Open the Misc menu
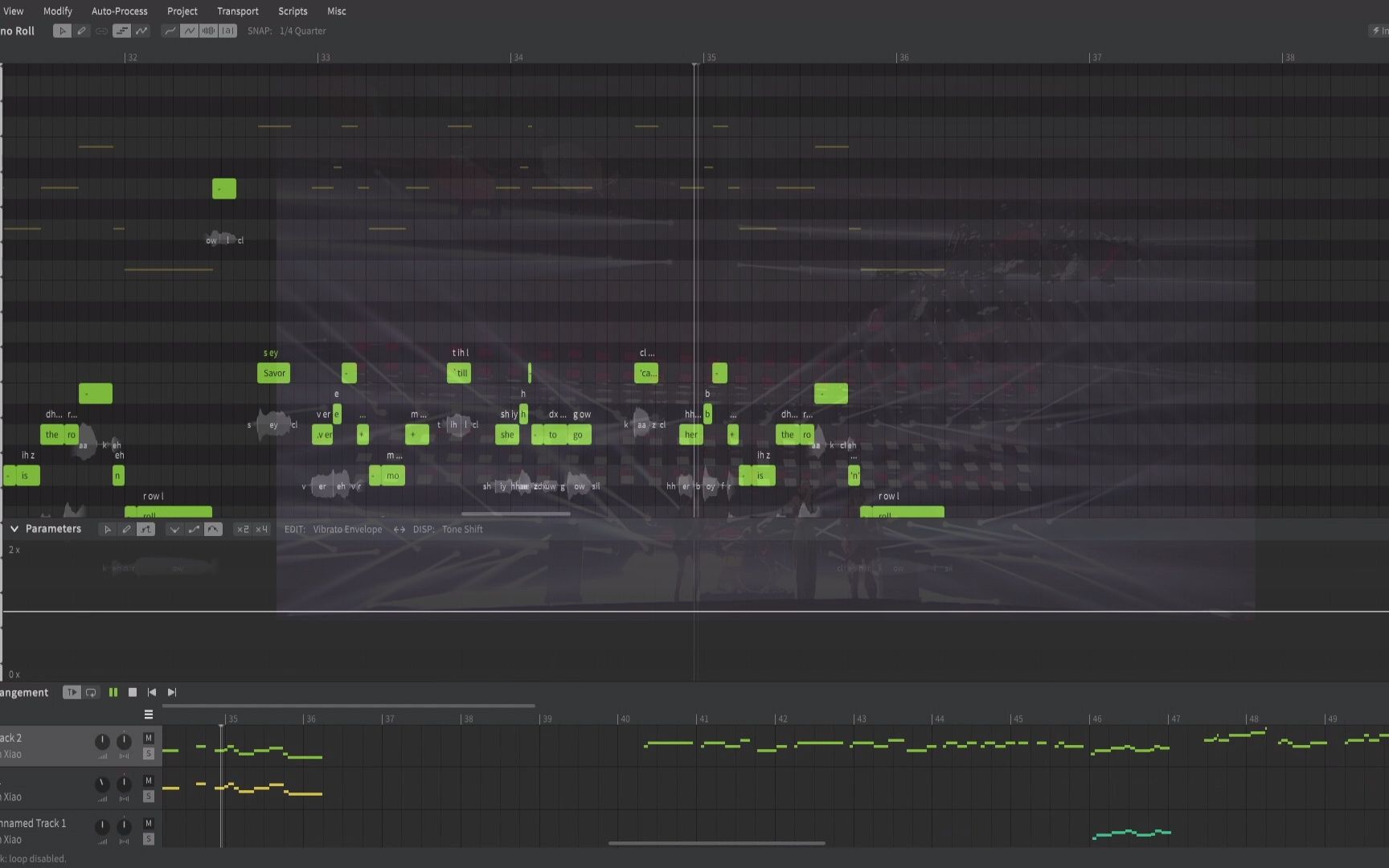 pos(336,11)
